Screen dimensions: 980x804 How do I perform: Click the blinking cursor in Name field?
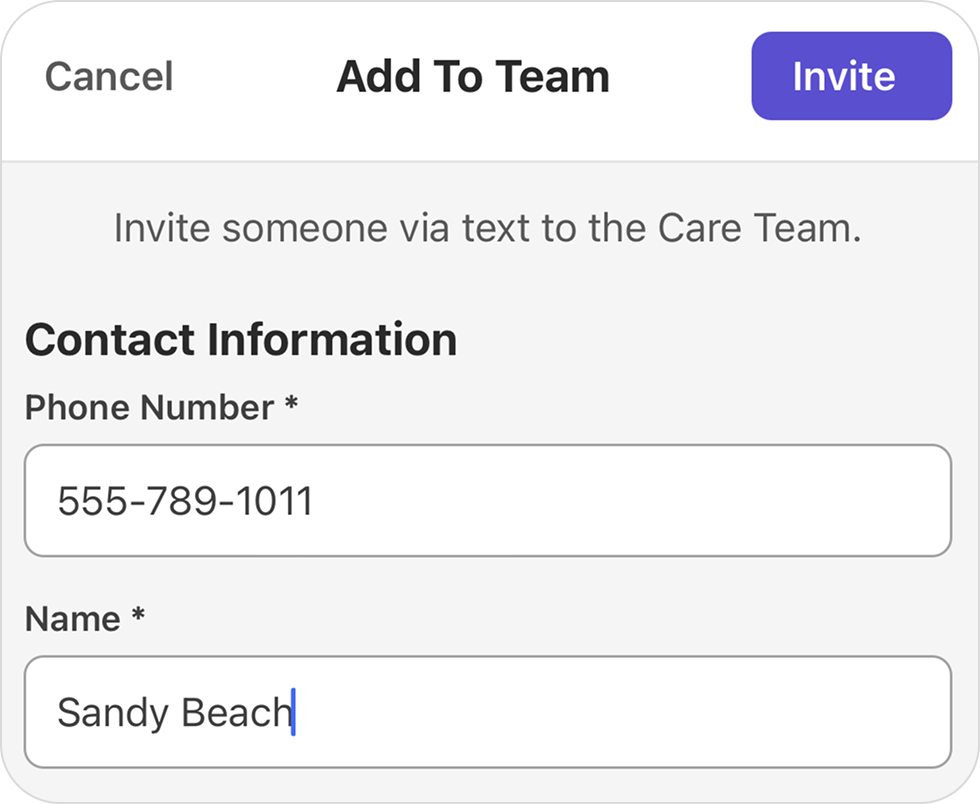(293, 711)
